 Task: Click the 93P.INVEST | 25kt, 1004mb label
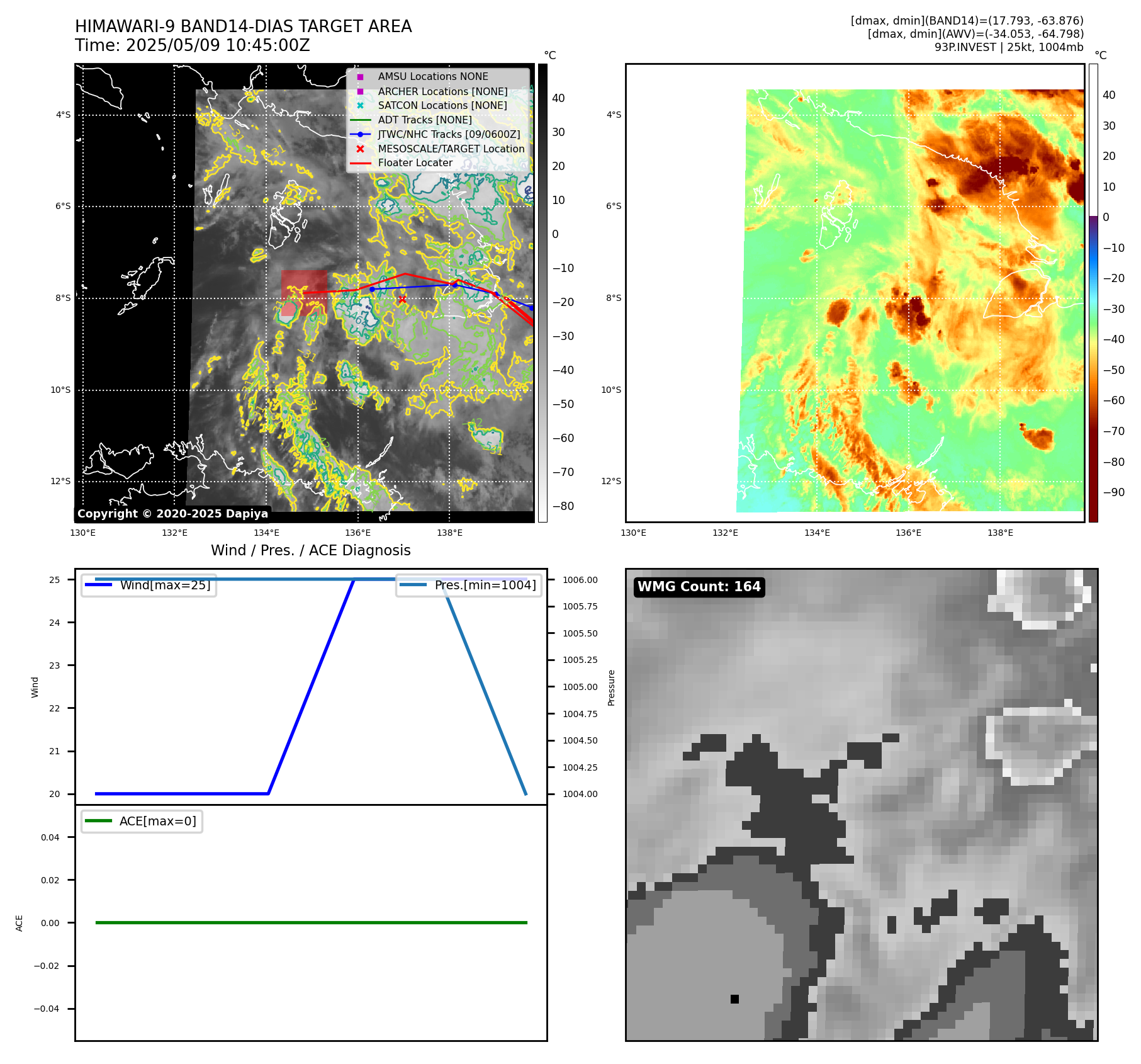[1009, 47]
